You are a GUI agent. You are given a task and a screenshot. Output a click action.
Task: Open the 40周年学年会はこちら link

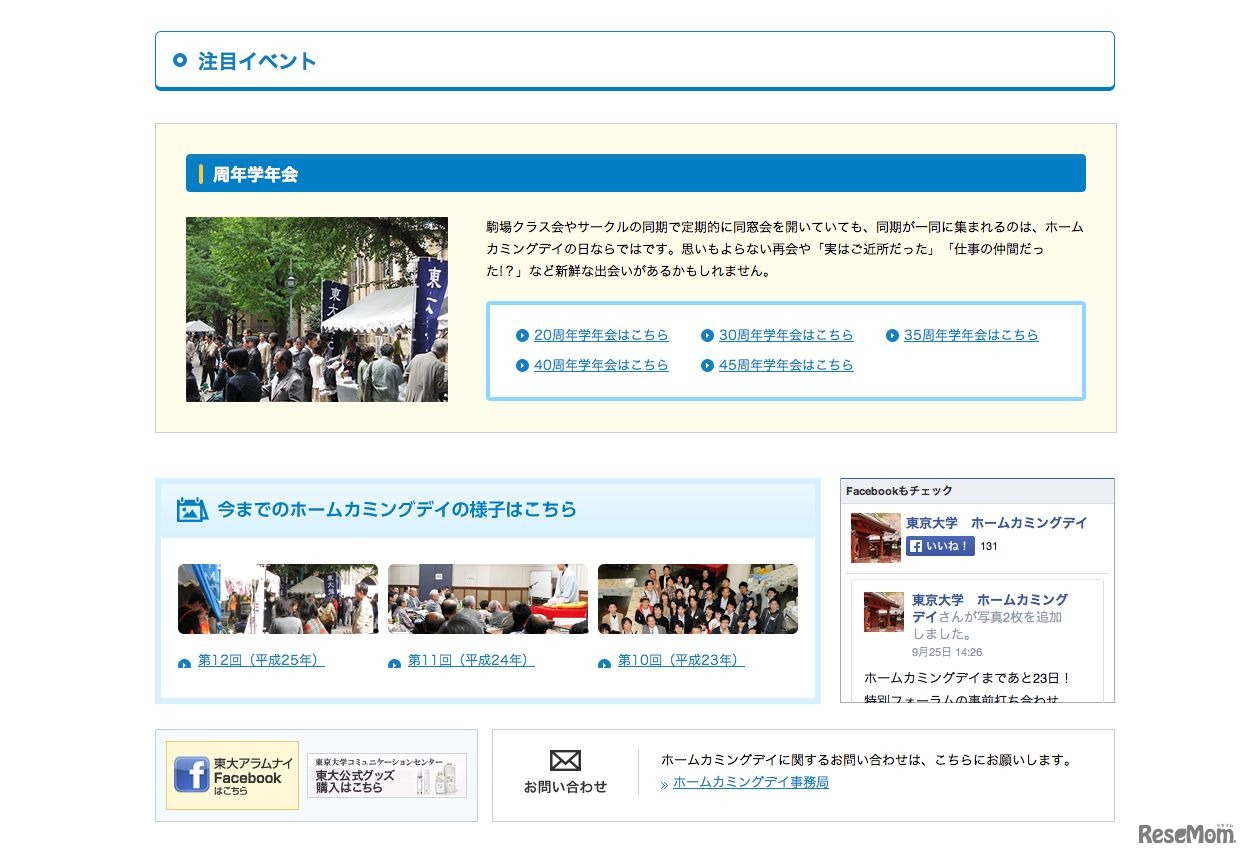click(x=600, y=365)
